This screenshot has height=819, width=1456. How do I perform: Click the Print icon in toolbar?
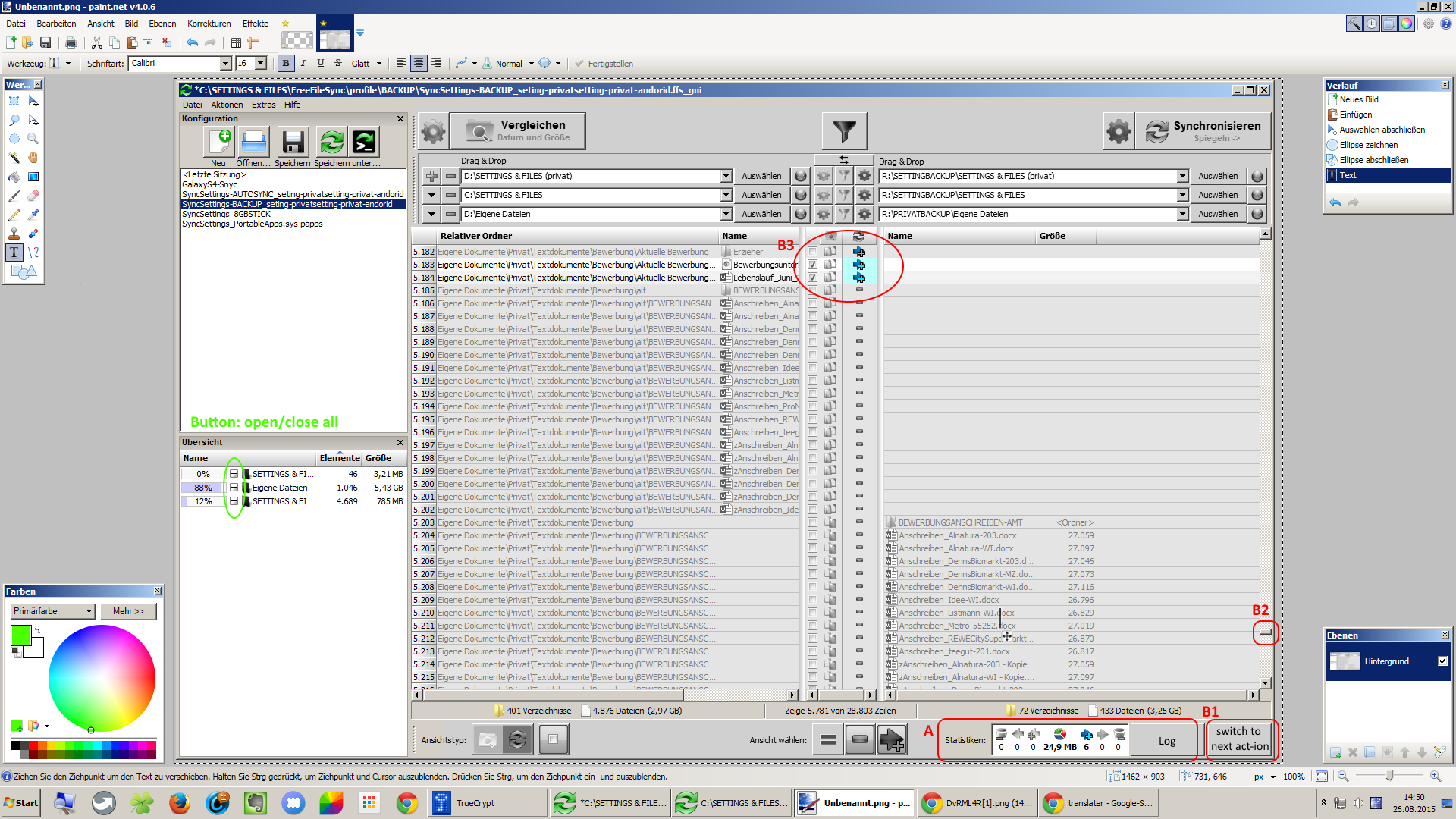click(71, 42)
